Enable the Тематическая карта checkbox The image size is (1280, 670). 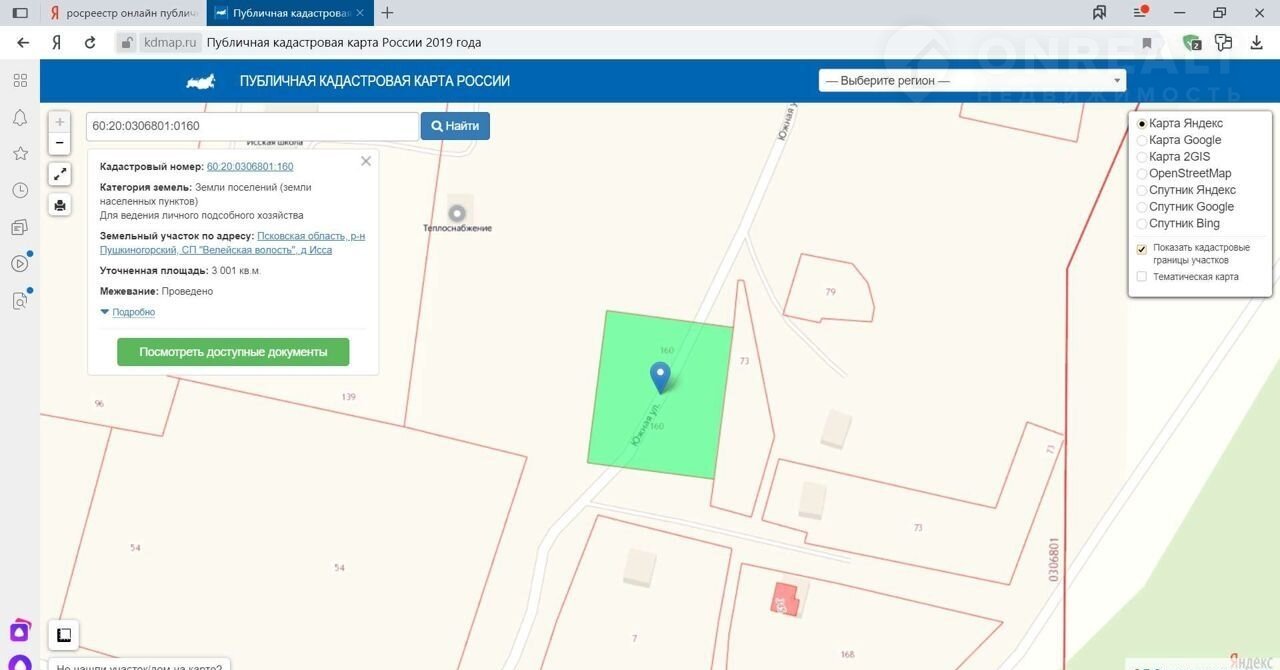(1142, 277)
